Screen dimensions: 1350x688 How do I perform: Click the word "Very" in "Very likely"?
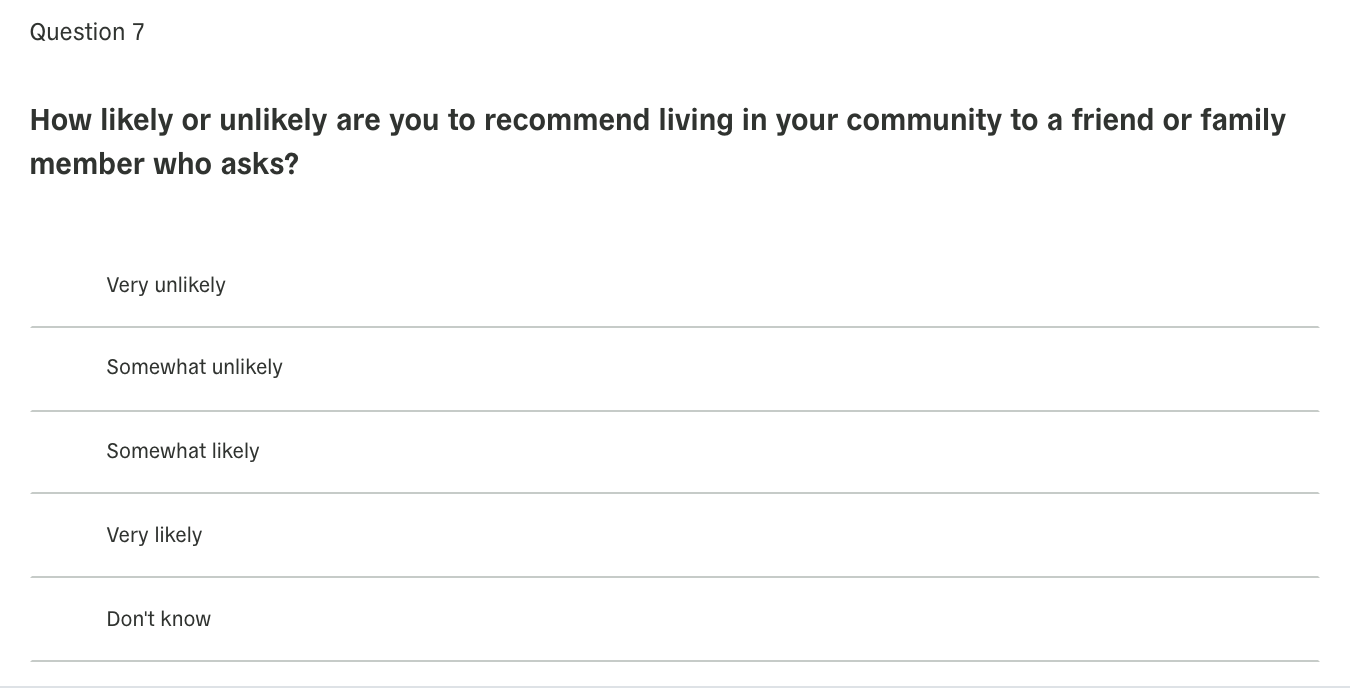(127, 535)
